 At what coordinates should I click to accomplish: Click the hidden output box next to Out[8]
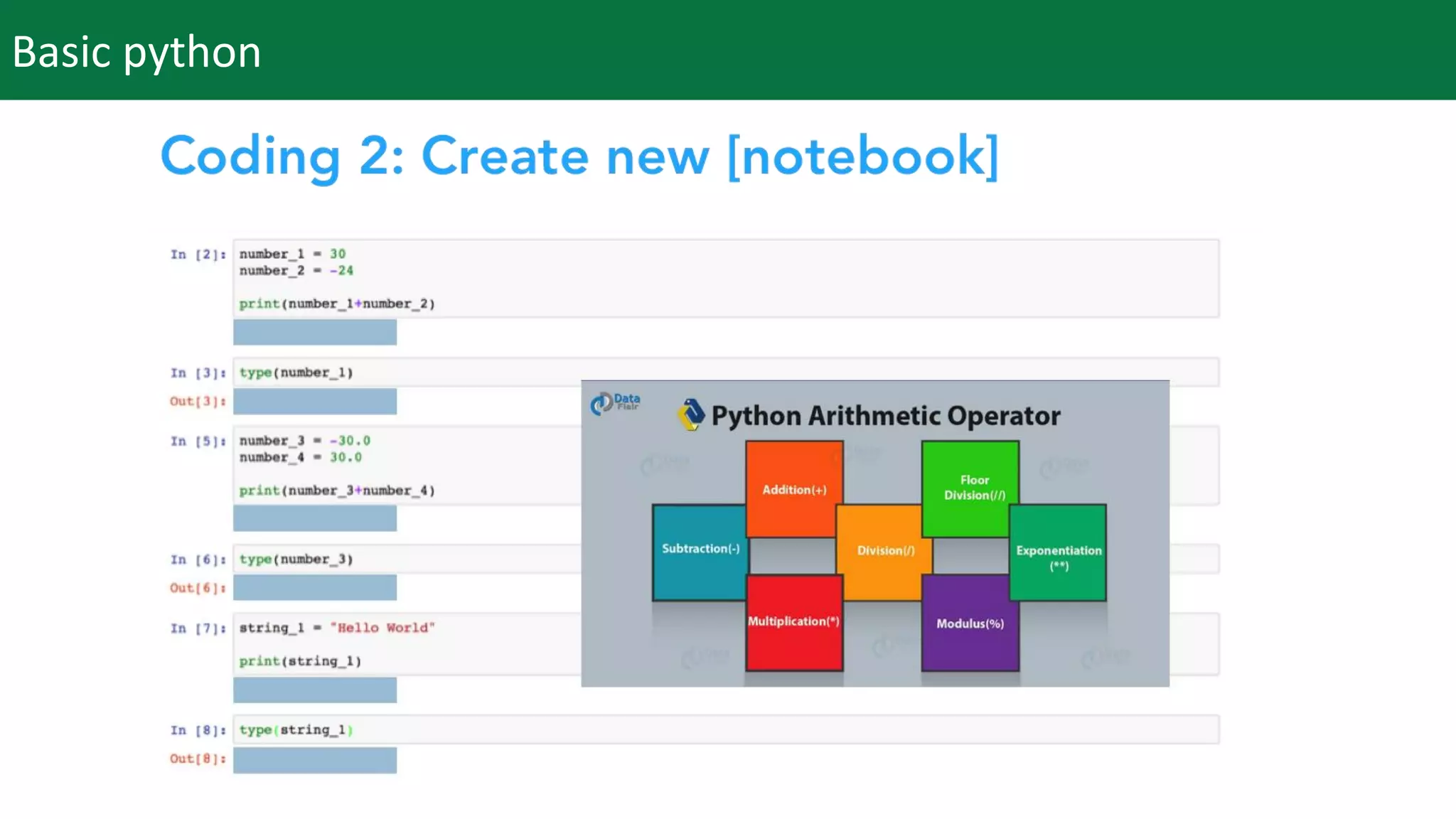click(x=315, y=760)
